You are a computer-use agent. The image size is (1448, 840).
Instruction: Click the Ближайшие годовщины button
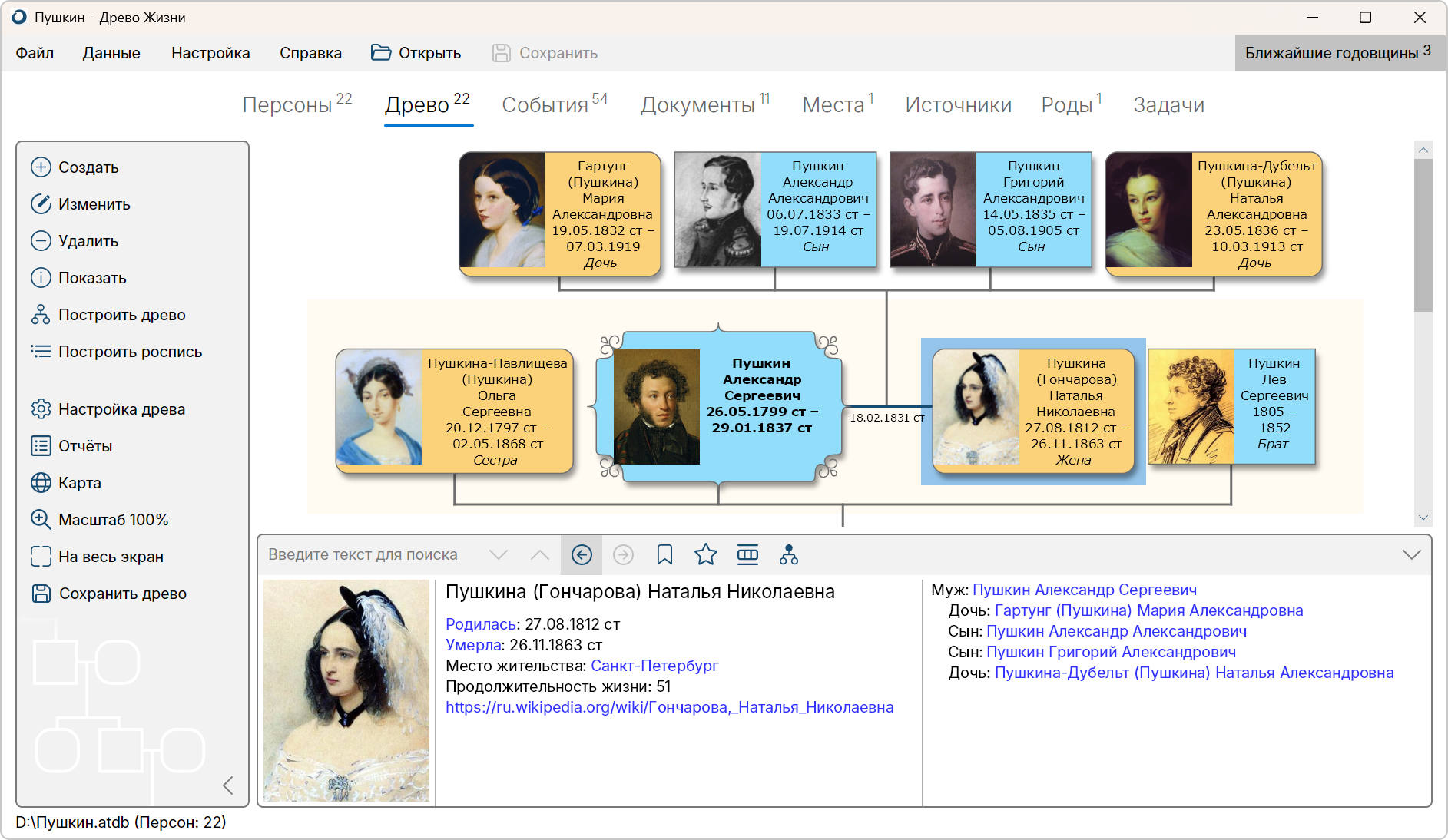pyautogui.click(x=1337, y=53)
